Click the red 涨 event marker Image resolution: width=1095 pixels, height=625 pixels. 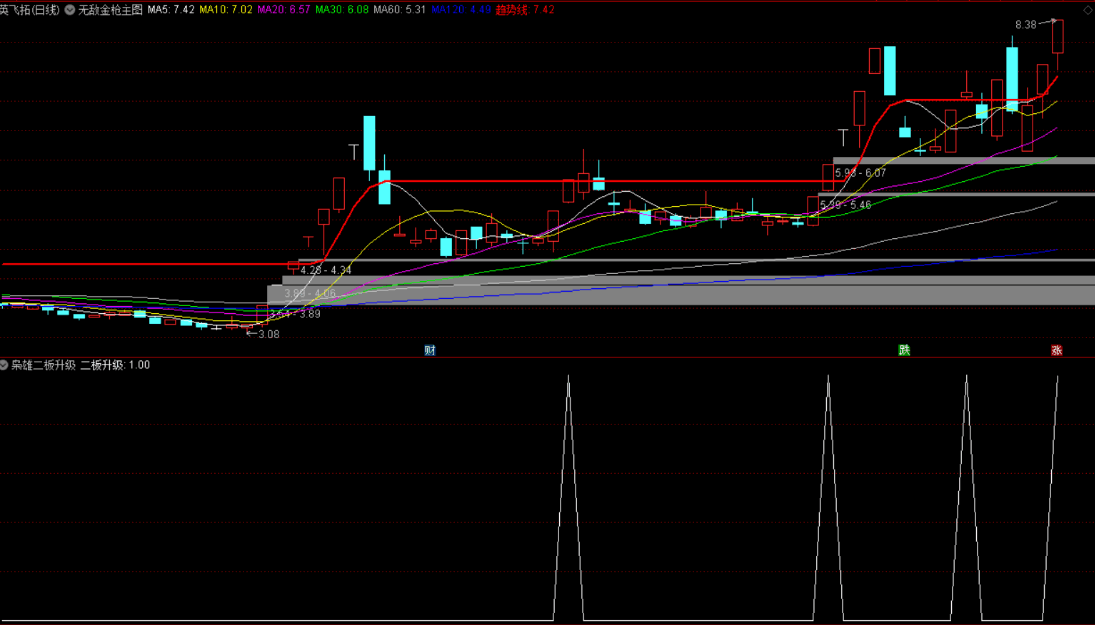tap(1057, 350)
